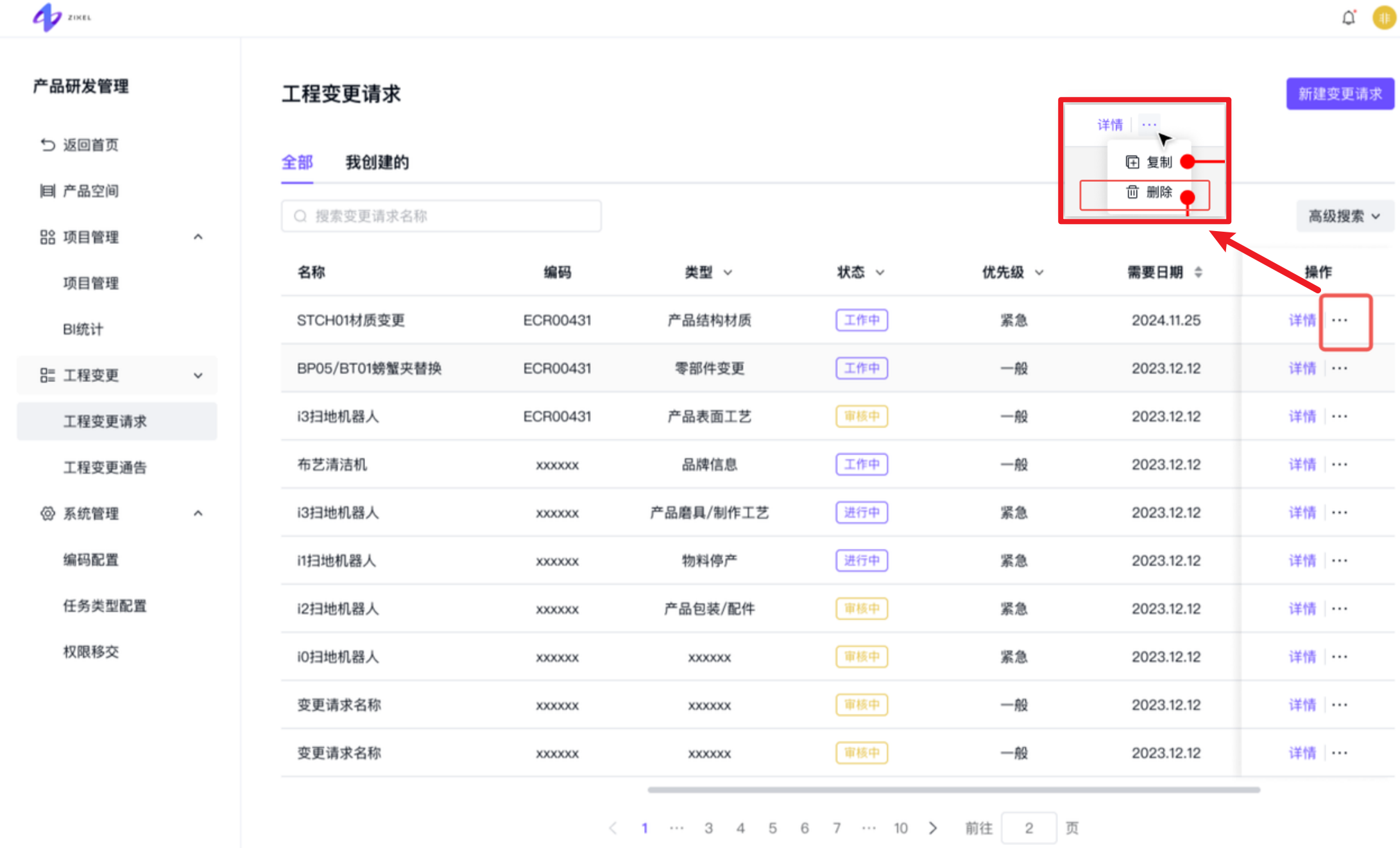Expand the 高级搜索 panel
Image resolution: width=1400 pixels, height=848 pixels.
point(1345,216)
